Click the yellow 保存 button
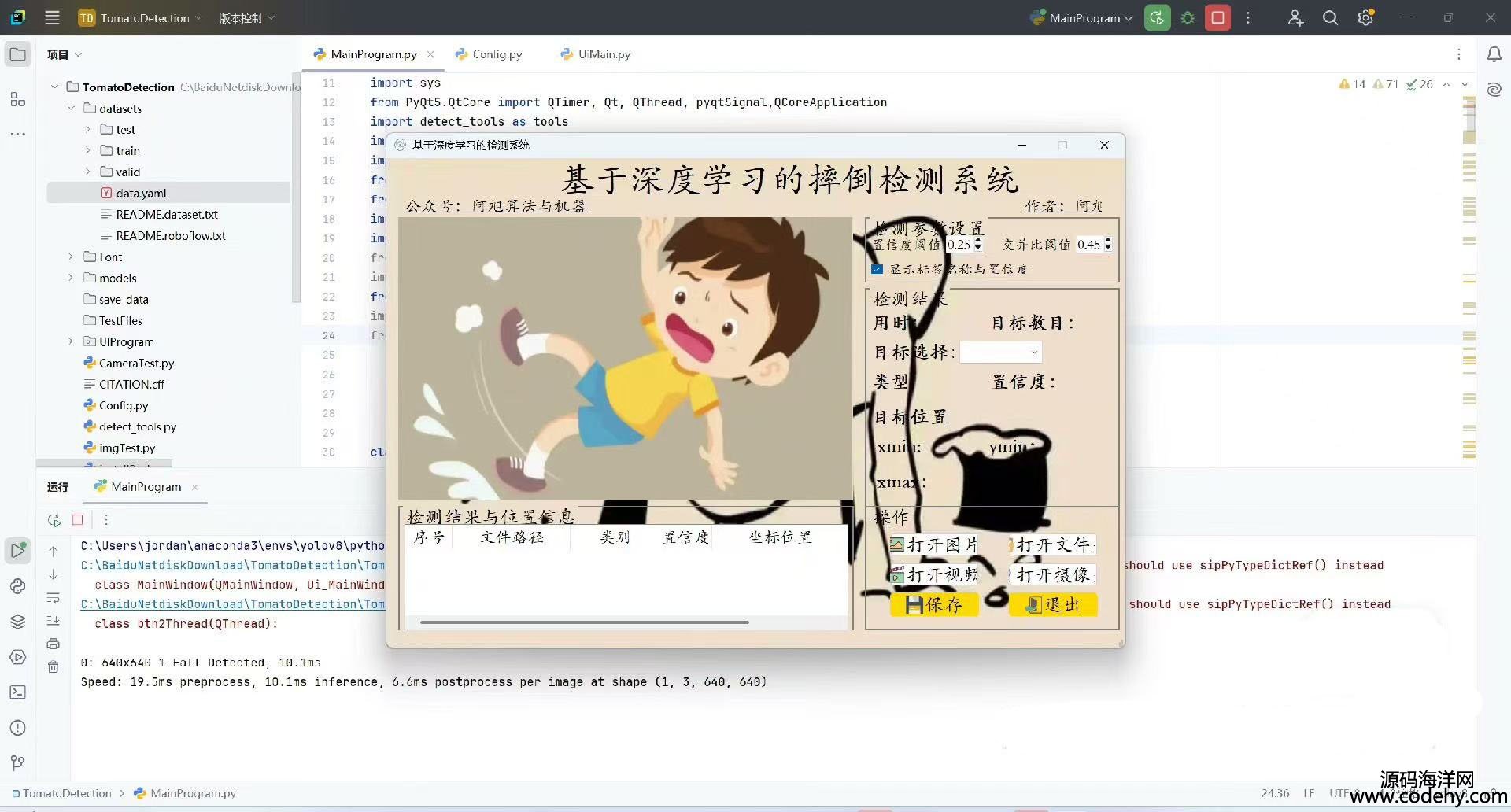This screenshot has height=812, width=1511. point(934,604)
